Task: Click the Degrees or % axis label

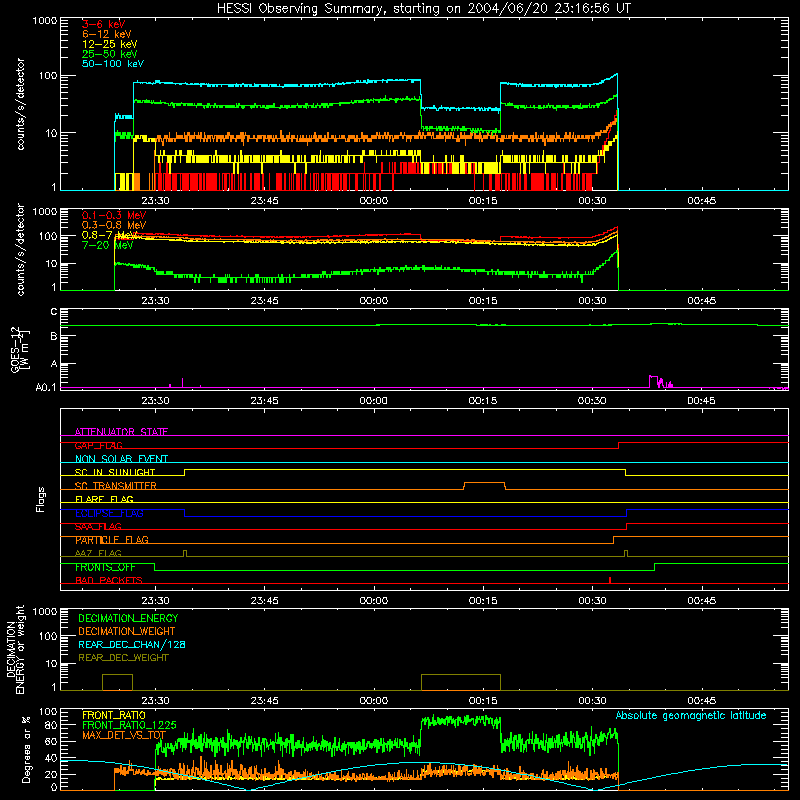Action: 26,749
